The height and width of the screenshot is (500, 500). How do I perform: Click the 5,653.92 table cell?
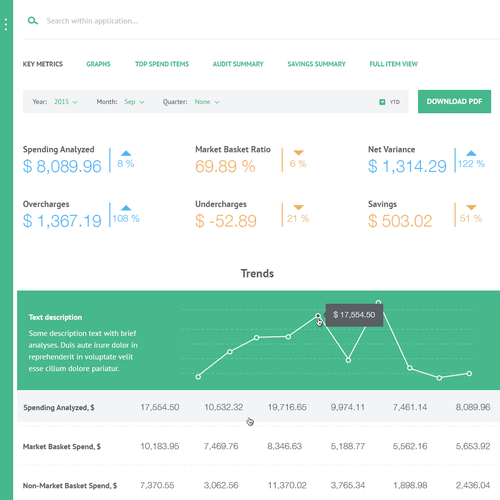[x=473, y=446]
